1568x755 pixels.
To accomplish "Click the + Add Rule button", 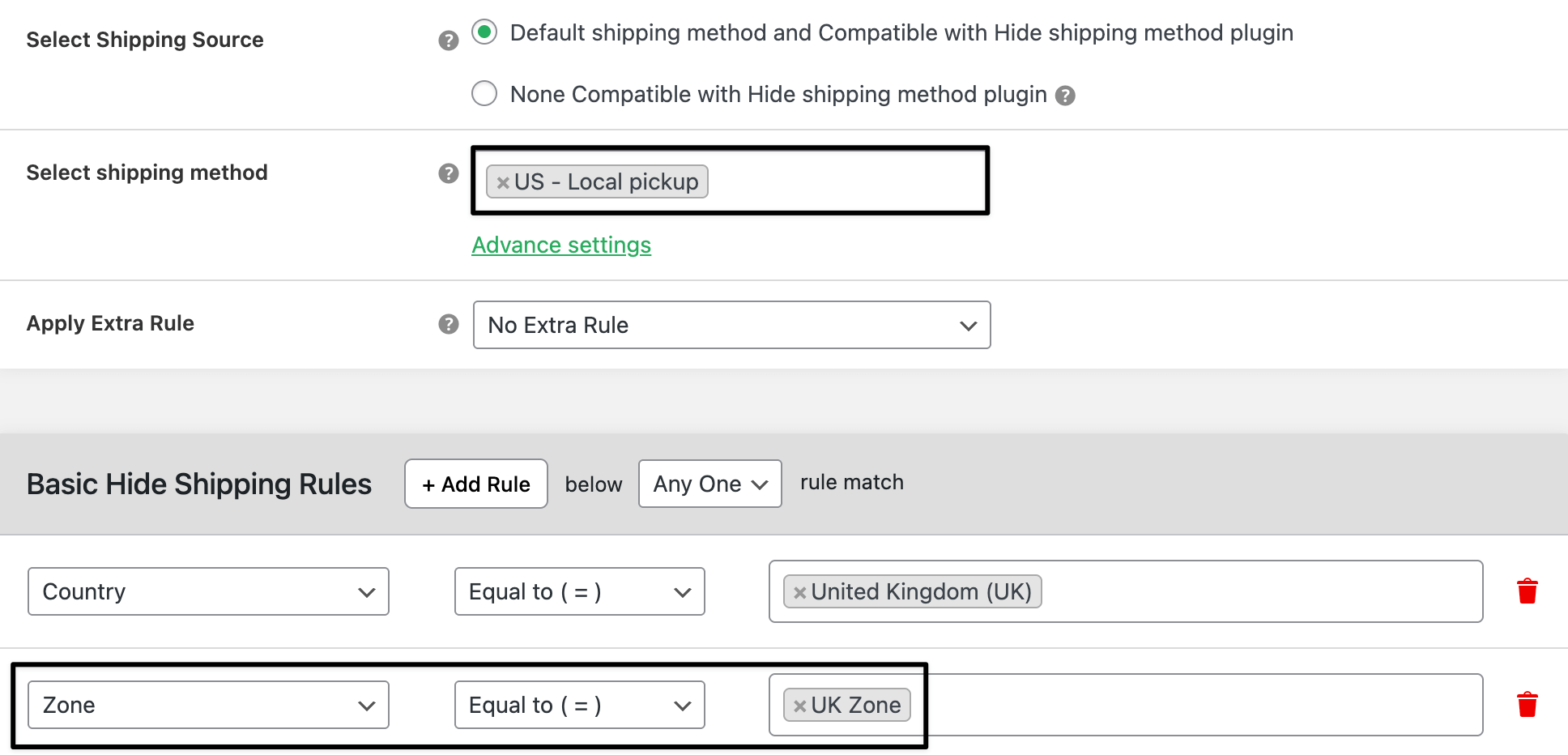I will (x=476, y=484).
